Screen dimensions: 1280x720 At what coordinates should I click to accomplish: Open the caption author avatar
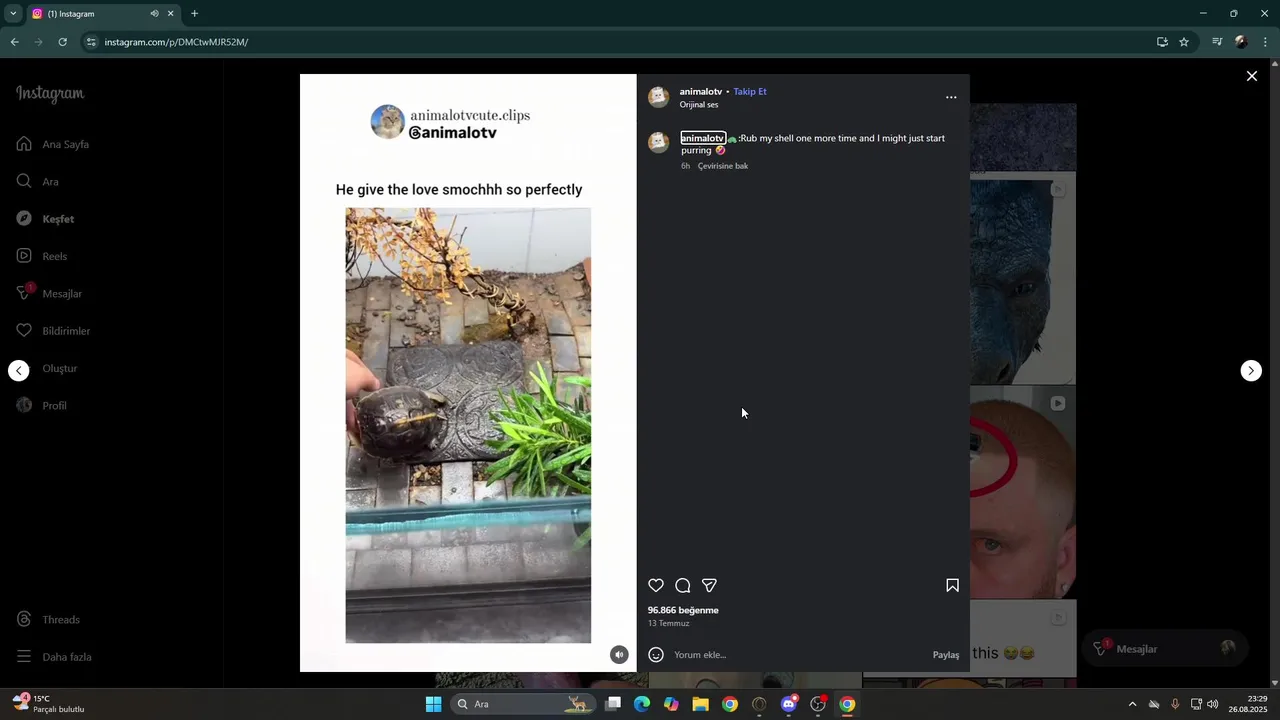coord(658,143)
